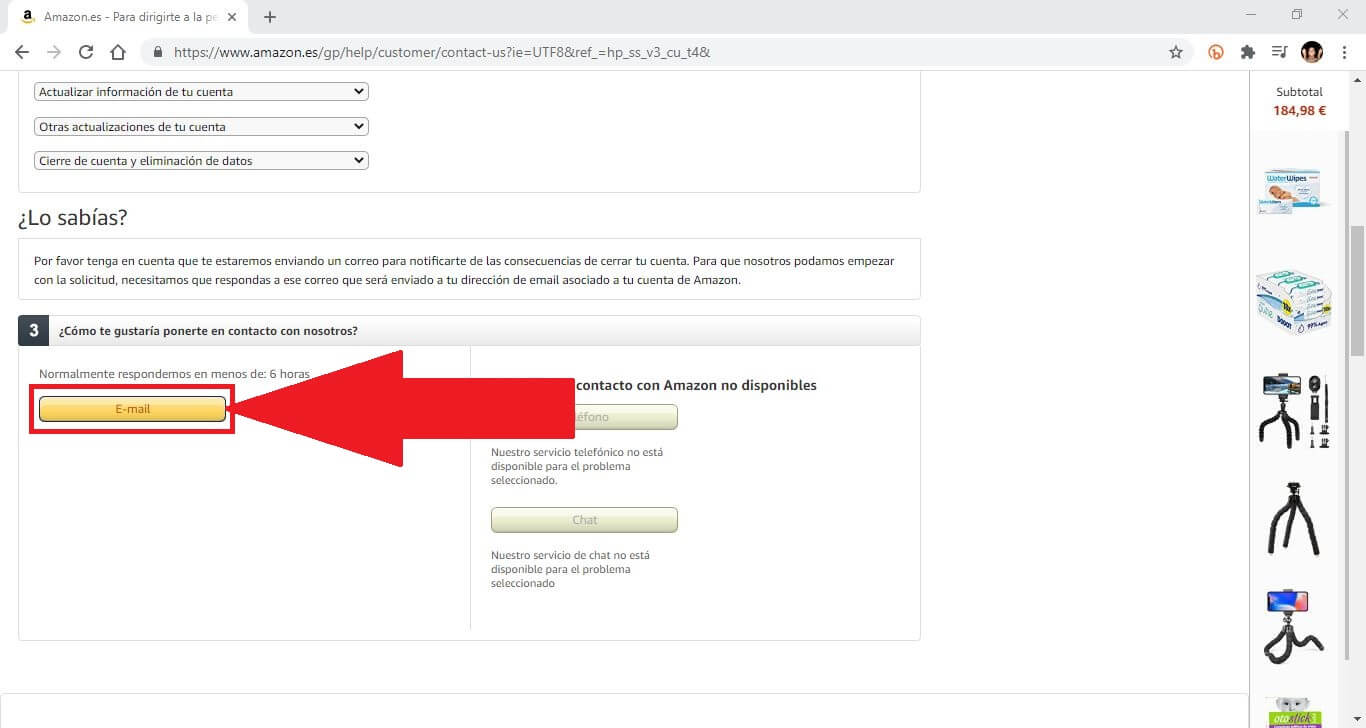Viewport: 1366px width, 728px height.
Task: Open the baby wipes box thumbnail
Action: click(x=1294, y=303)
